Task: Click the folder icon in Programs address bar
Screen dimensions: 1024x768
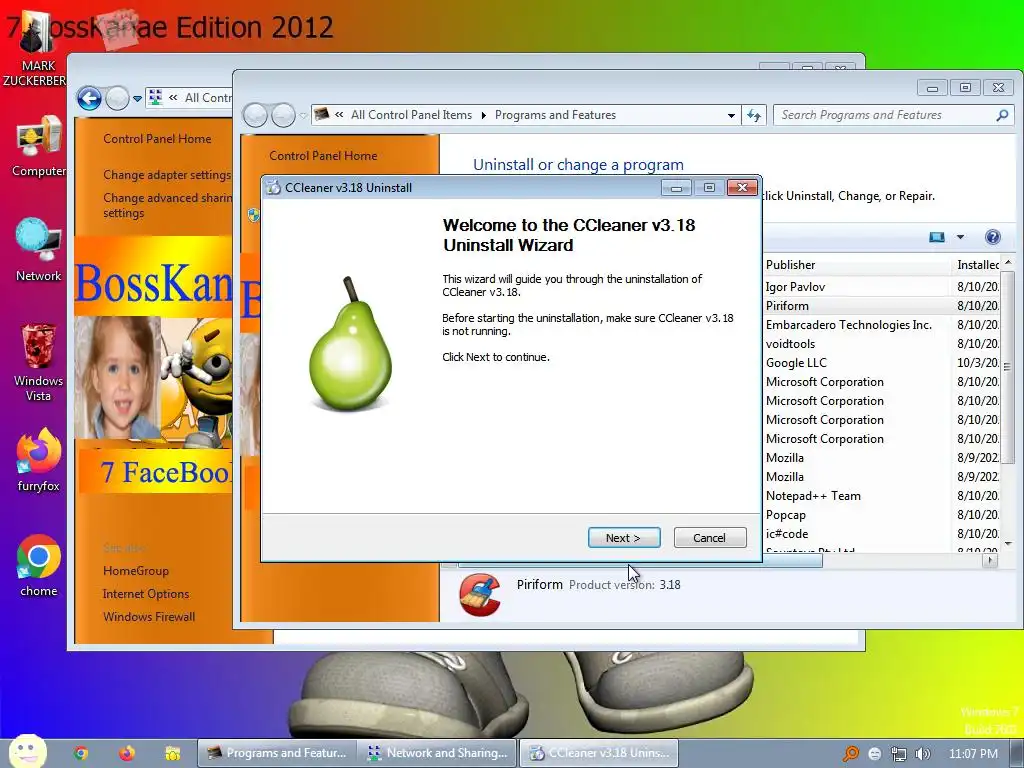Action: (x=321, y=115)
